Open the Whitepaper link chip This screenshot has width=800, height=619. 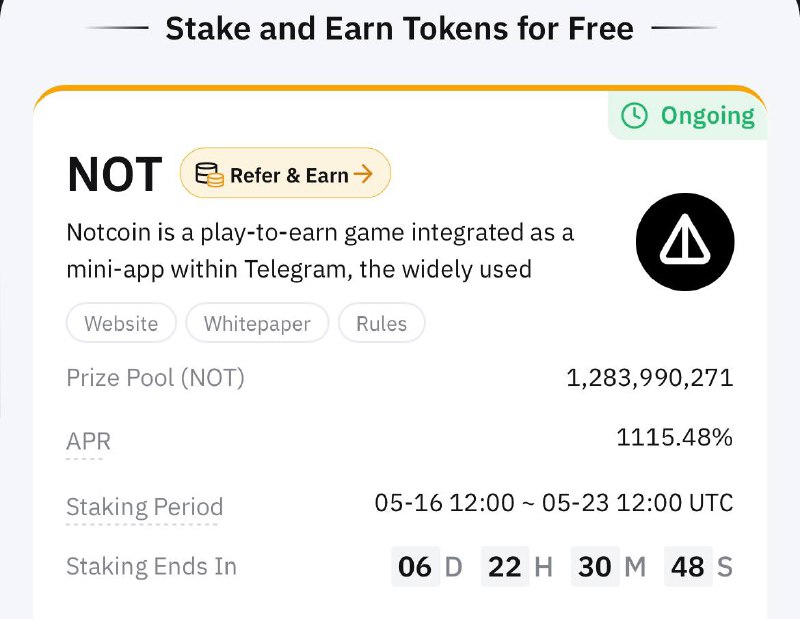tap(257, 323)
